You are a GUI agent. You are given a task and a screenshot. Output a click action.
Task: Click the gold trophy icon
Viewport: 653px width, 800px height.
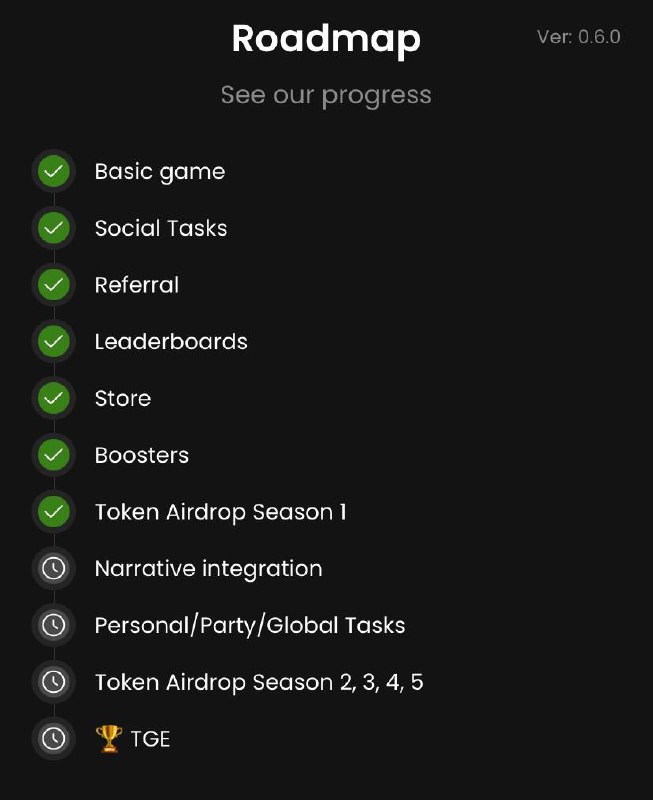109,738
